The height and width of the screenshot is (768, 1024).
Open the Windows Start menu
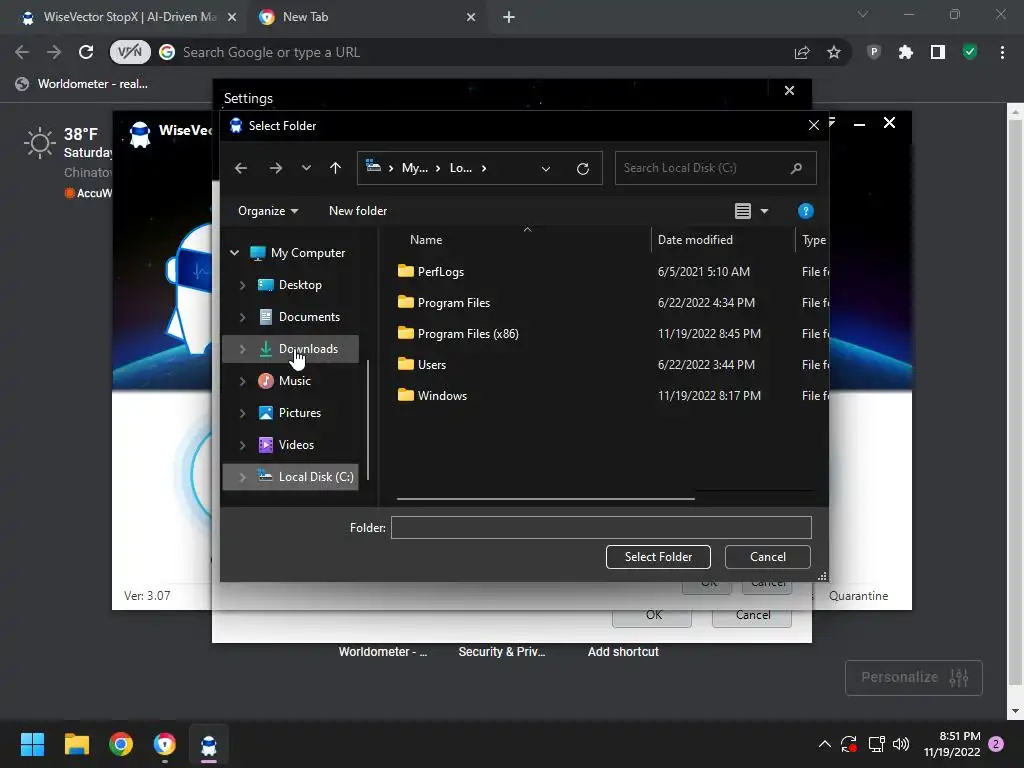point(32,744)
